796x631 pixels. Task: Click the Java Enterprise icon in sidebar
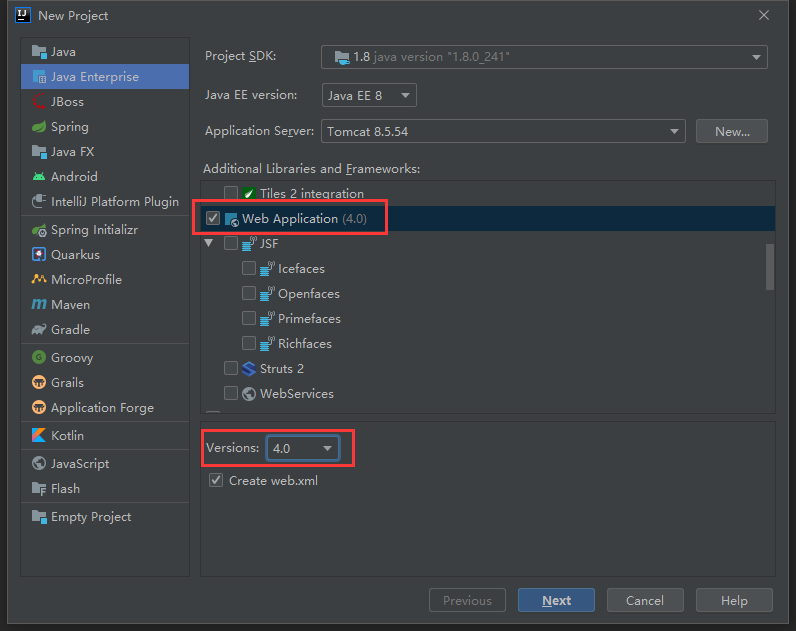click(x=39, y=77)
